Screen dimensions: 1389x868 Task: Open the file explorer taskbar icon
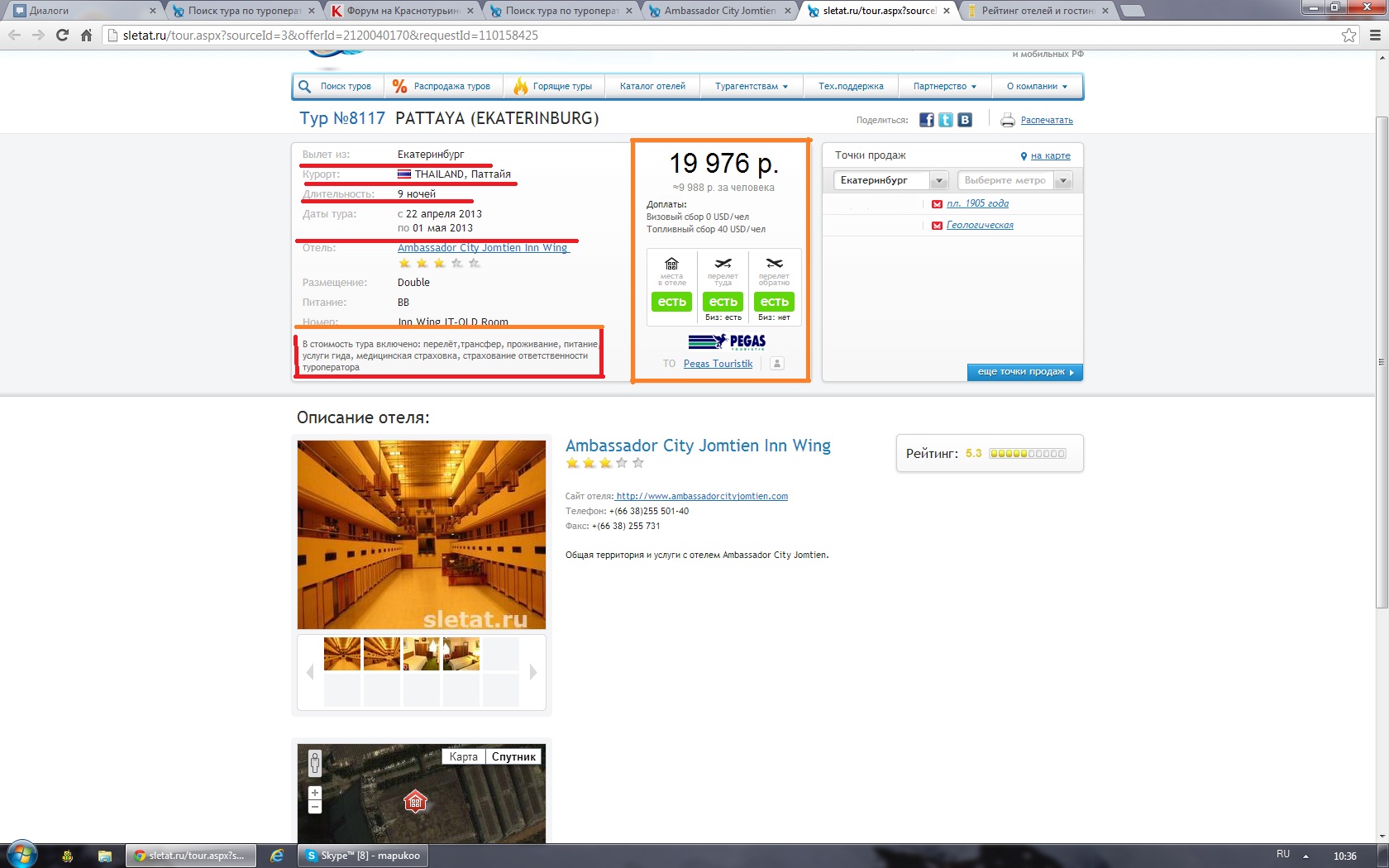[x=104, y=856]
